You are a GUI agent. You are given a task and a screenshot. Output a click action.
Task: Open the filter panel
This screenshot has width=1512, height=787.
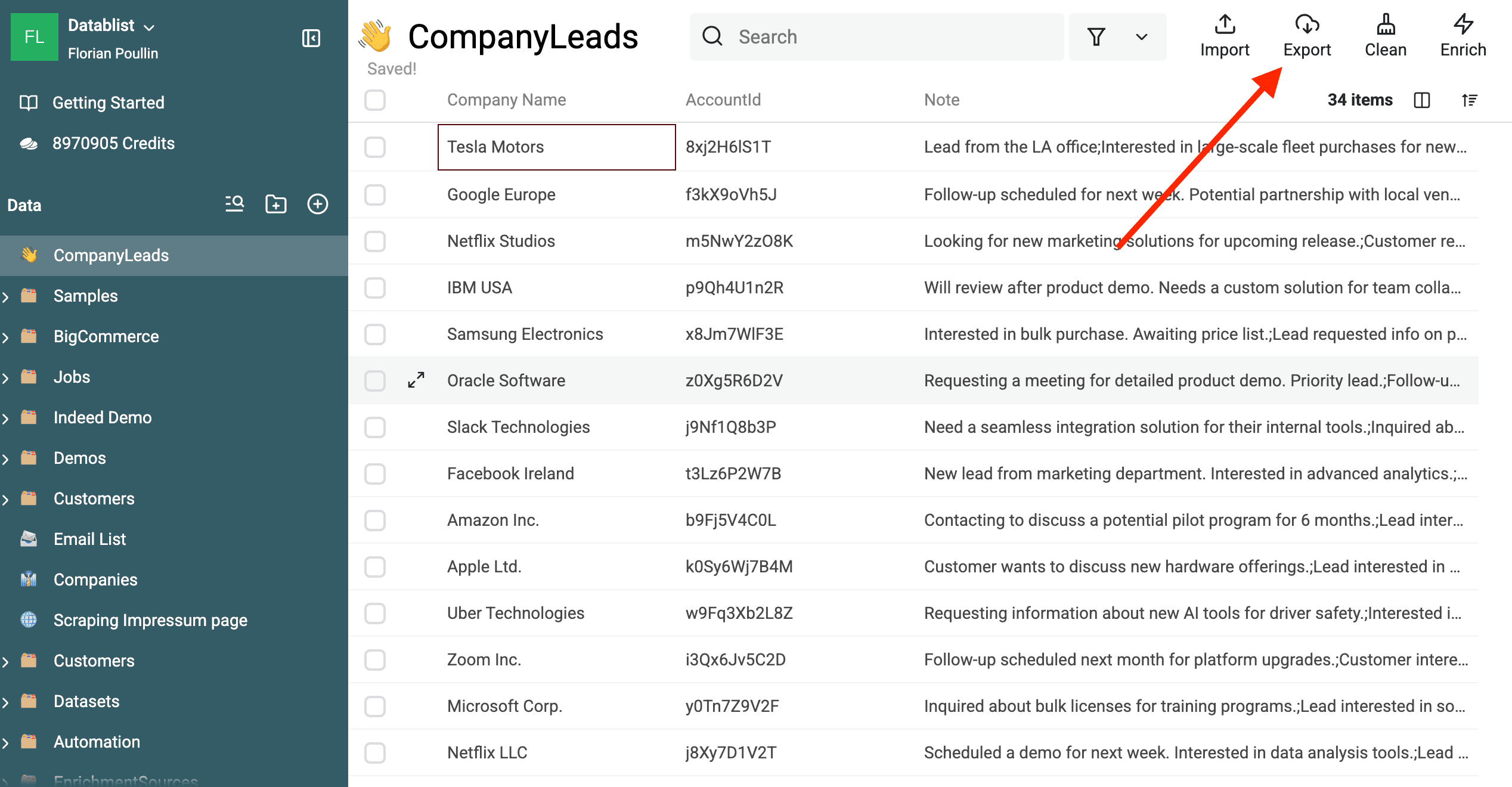pyautogui.click(x=1096, y=36)
